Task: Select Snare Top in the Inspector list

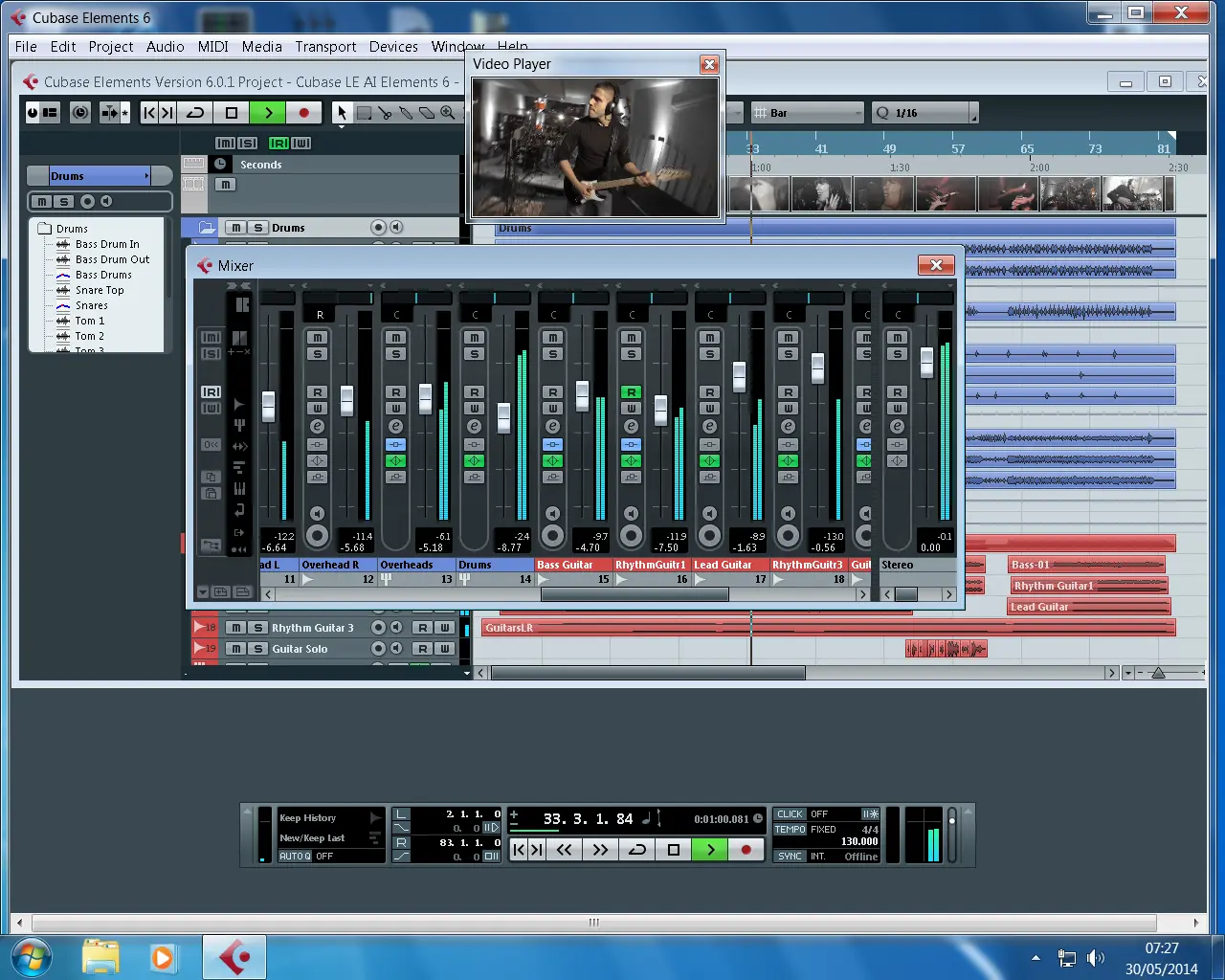Action: [x=100, y=290]
